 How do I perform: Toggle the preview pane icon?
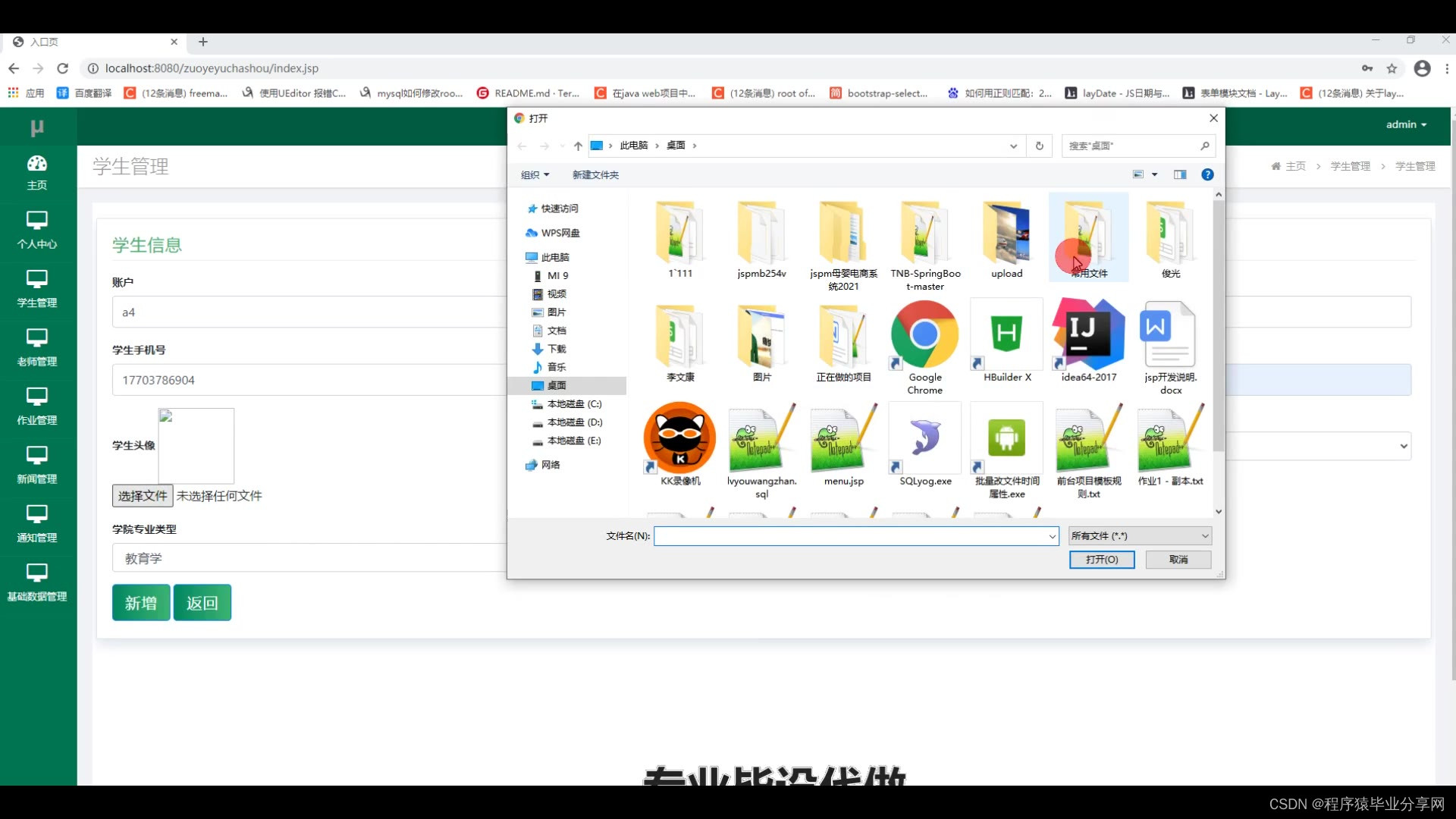1180,175
